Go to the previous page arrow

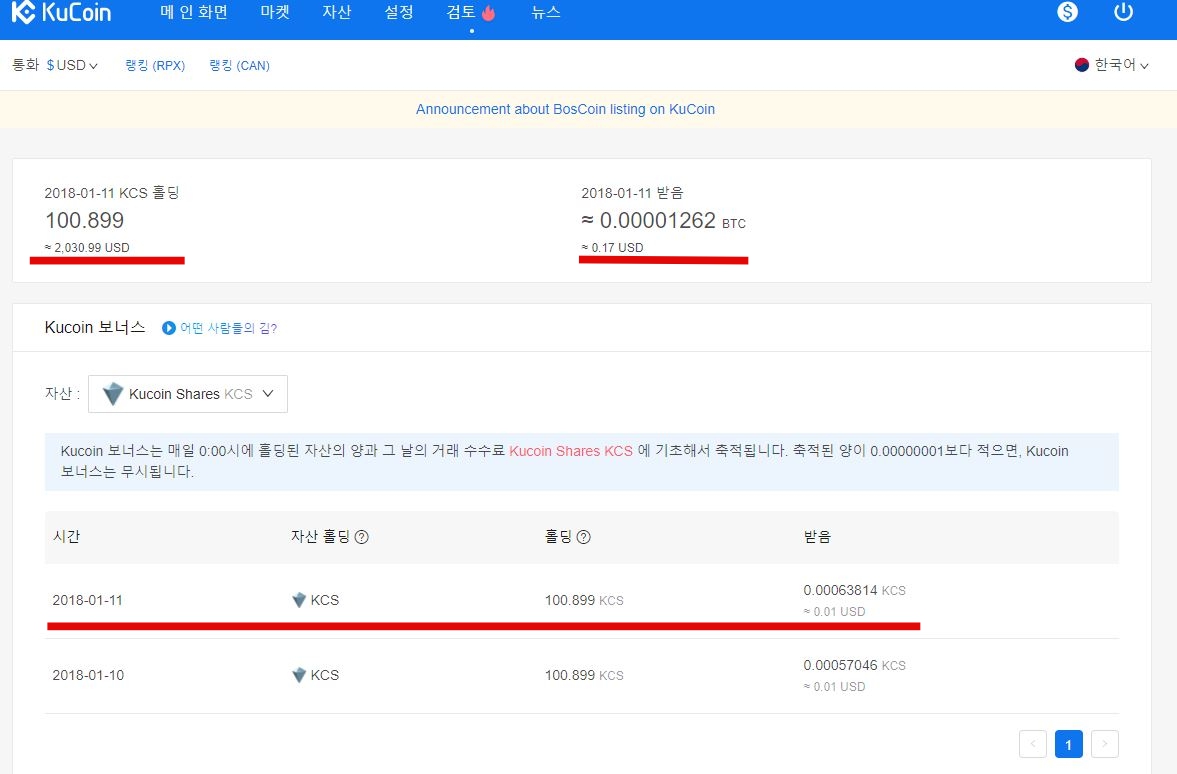pyautogui.click(x=1033, y=744)
